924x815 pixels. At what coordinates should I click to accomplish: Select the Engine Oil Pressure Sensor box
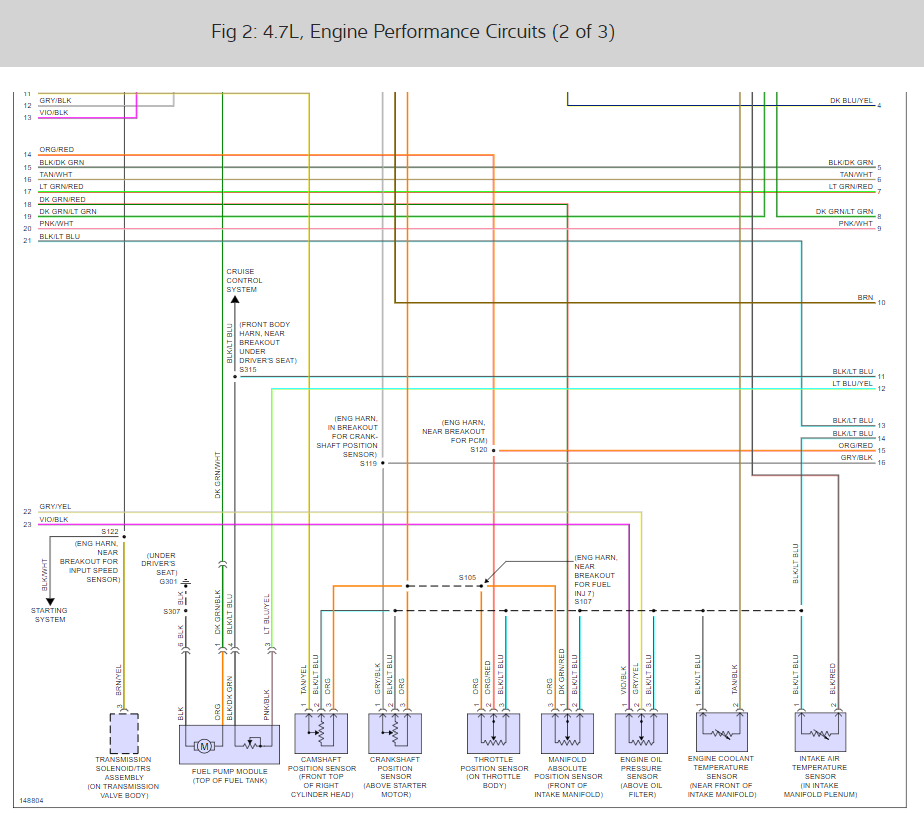(x=641, y=733)
